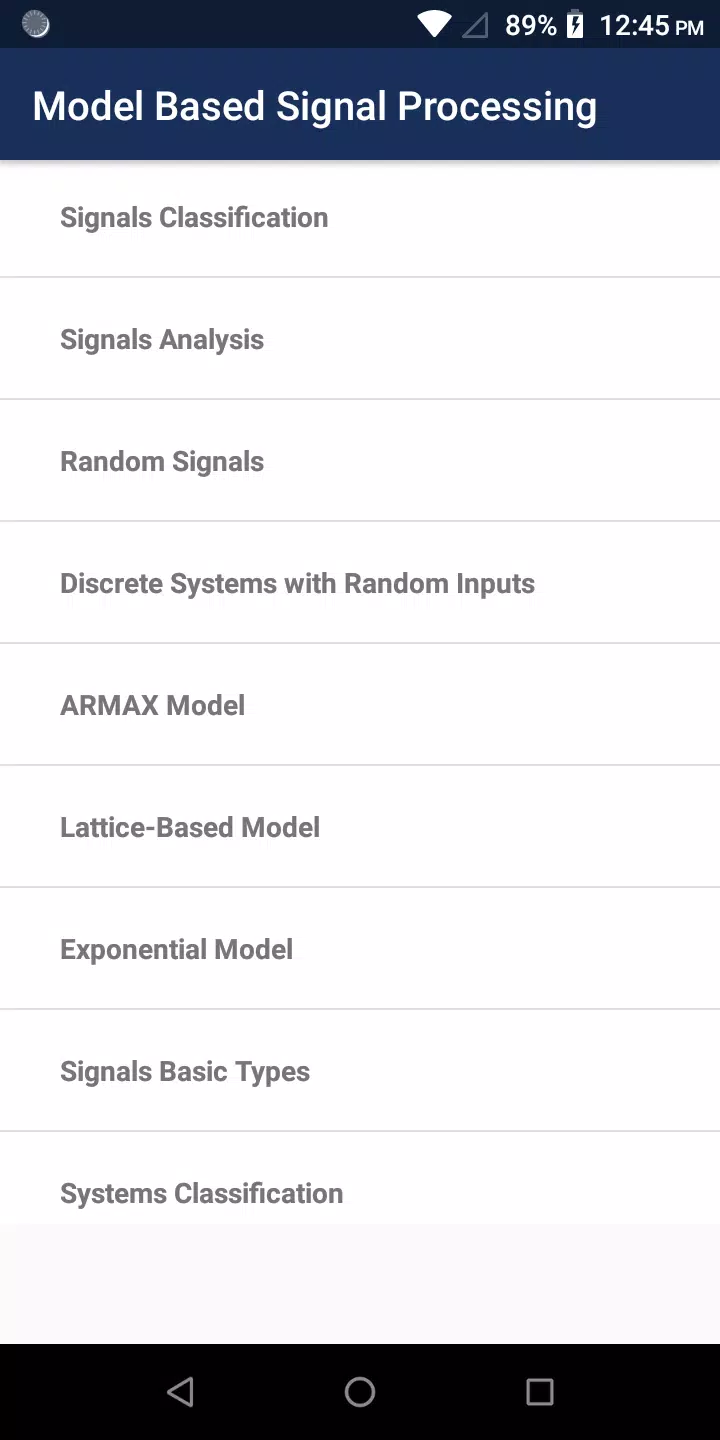The width and height of the screenshot is (720, 1440).
Task: Tap the recent apps square icon
Action: [540, 1392]
